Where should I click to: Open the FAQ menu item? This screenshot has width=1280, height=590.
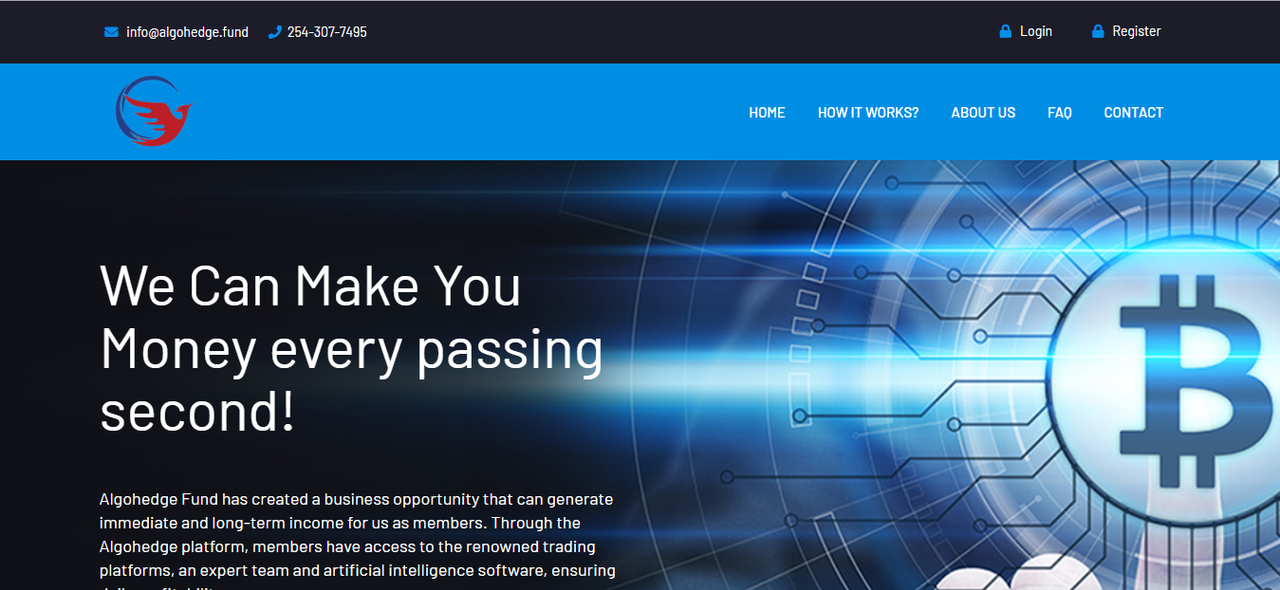pyautogui.click(x=1060, y=112)
